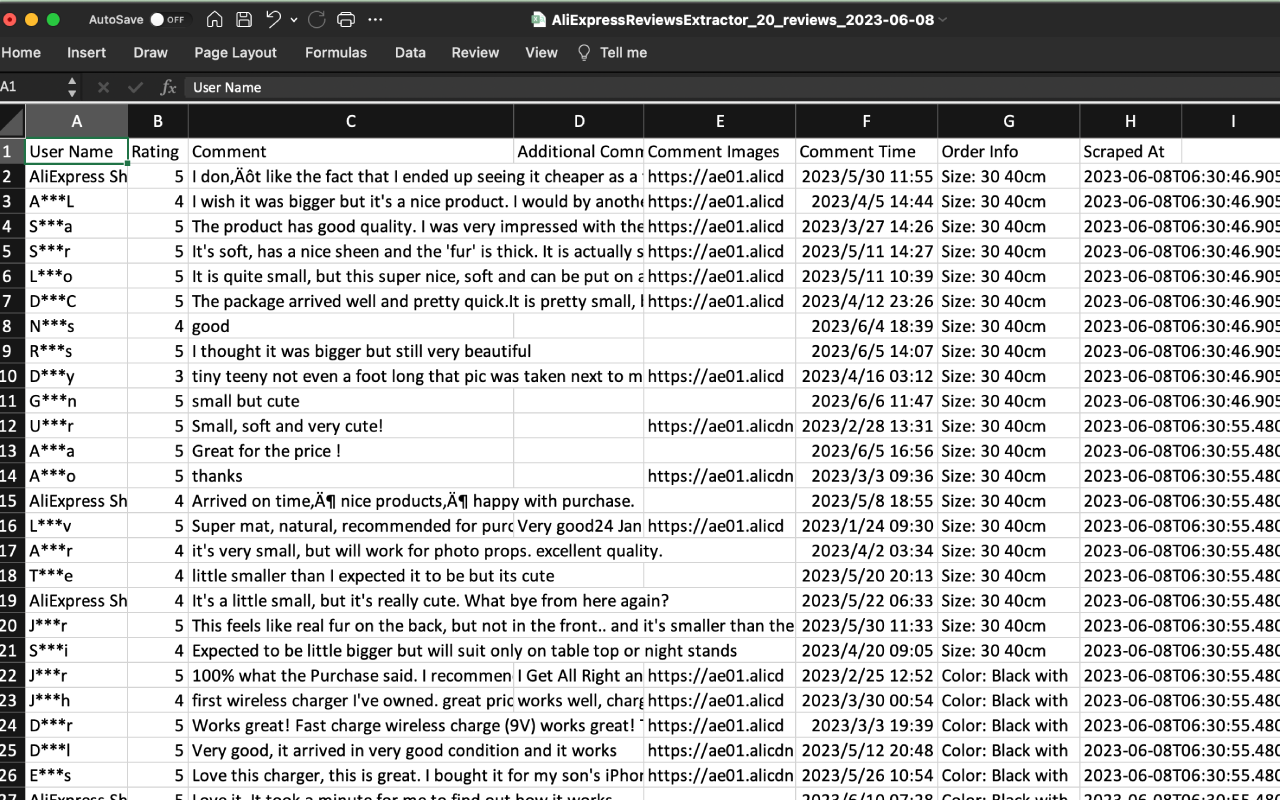Image resolution: width=1280 pixels, height=800 pixels.
Task: Switch to the Draw tab
Action: pos(151,52)
